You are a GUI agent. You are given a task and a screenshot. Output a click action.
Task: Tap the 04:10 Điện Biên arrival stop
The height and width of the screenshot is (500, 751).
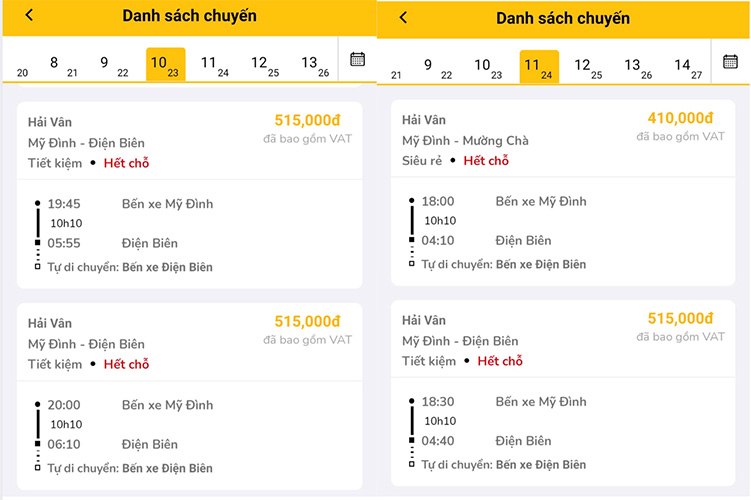tap(523, 240)
